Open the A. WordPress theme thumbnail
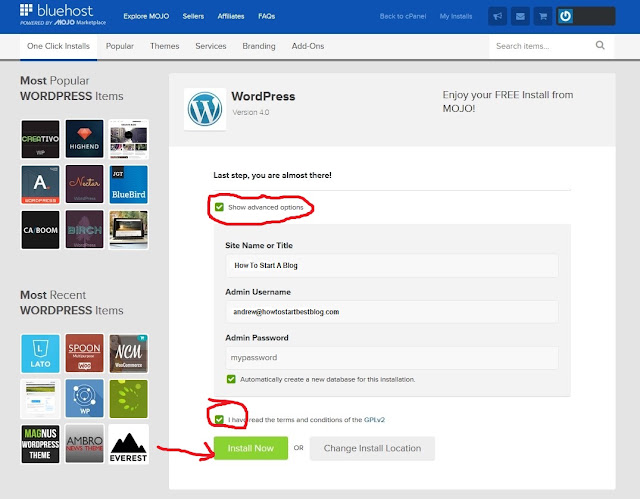 click(40, 184)
